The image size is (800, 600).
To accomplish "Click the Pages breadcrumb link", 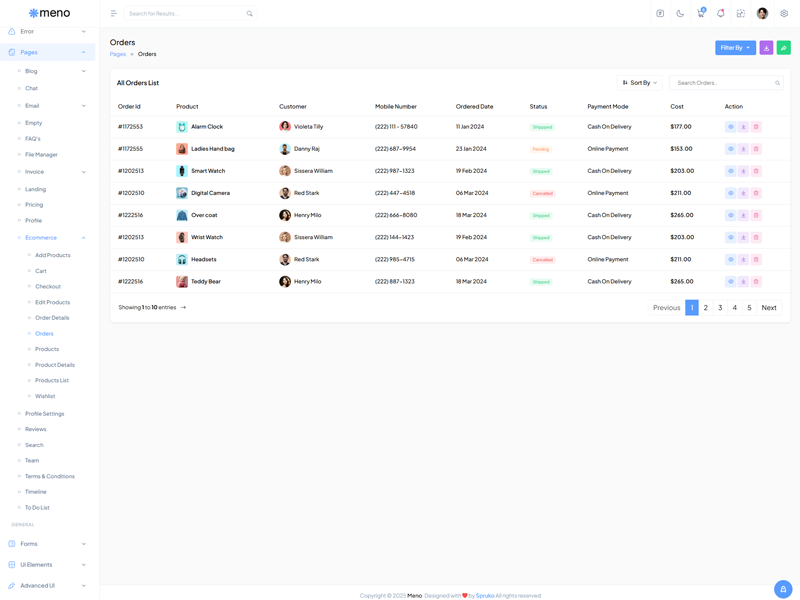I will click(x=118, y=54).
